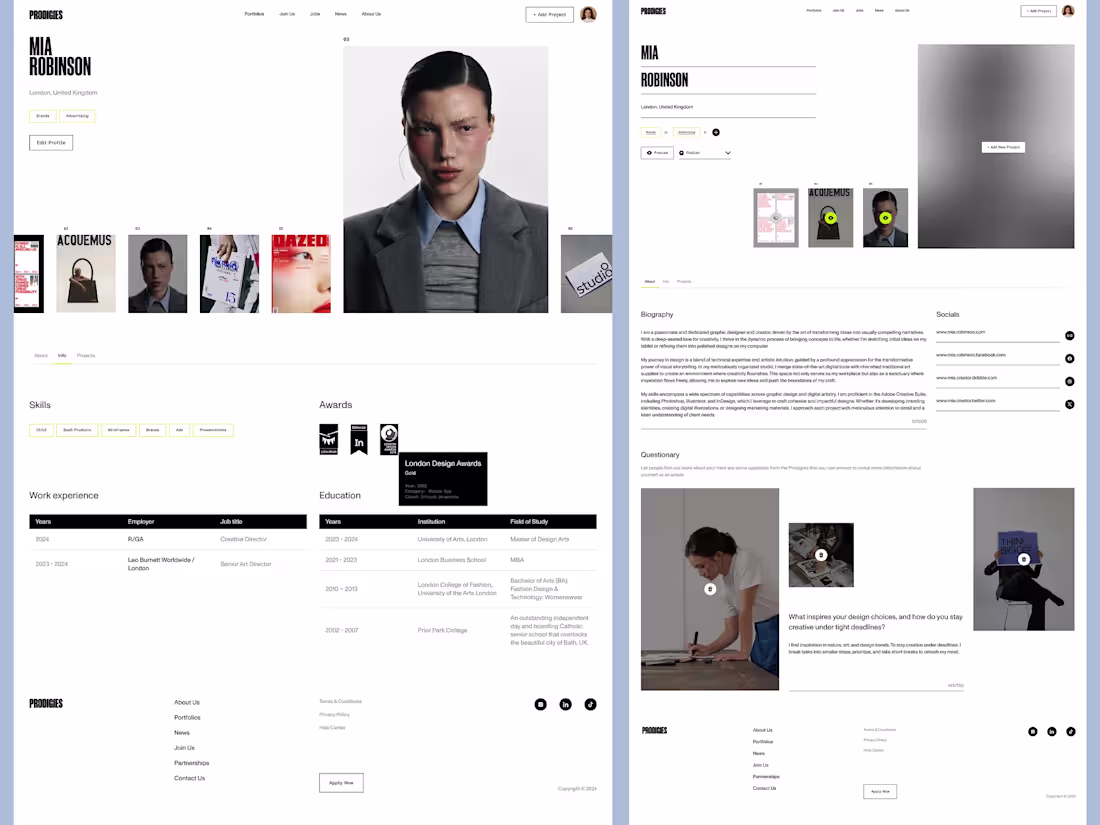
Task: Open Instagram icon in left page footer
Action: (540, 704)
